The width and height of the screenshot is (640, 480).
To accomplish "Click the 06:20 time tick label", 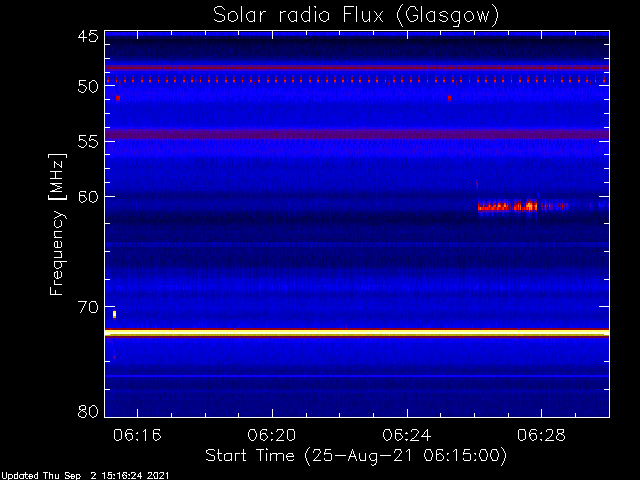I will [x=272, y=435].
